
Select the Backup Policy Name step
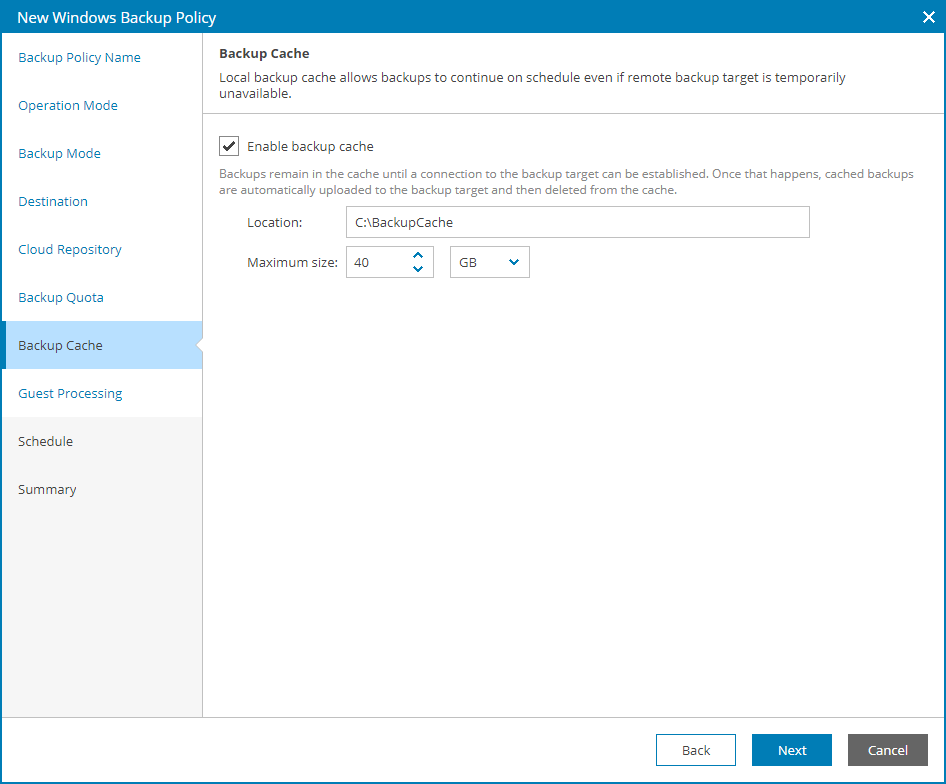pyautogui.click(x=79, y=57)
